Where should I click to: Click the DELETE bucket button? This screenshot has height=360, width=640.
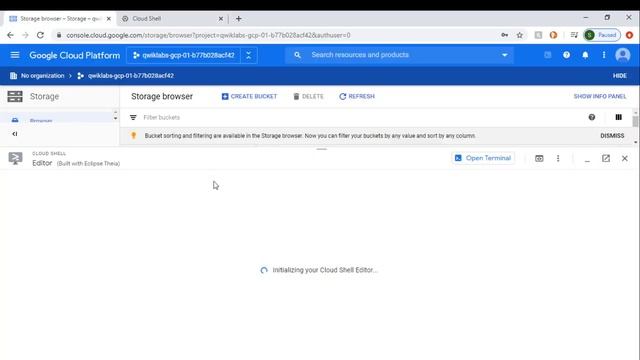308,96
